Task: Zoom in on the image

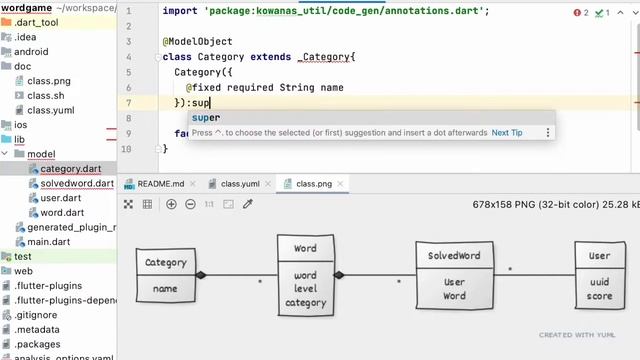Action: click(171, 204)
